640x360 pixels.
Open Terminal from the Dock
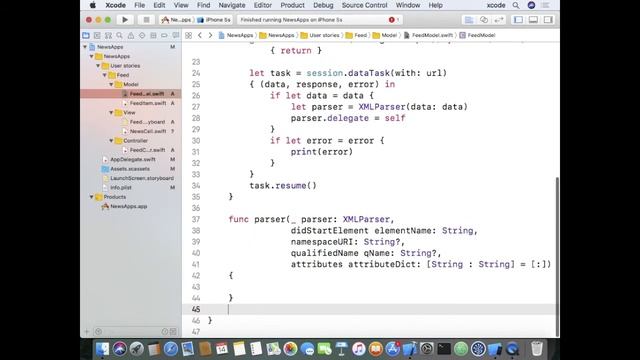pos(444,349)
